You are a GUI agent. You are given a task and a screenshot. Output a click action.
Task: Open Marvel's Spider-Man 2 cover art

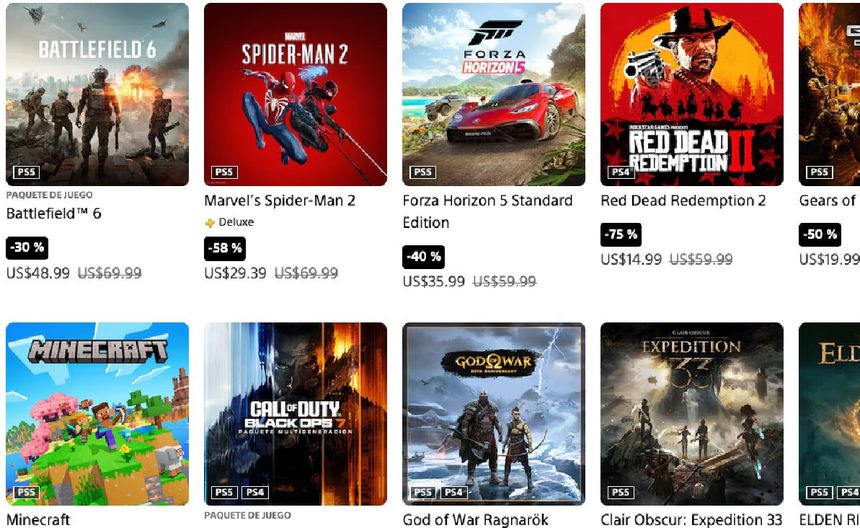pyautogui.click(x=295, y=94)
